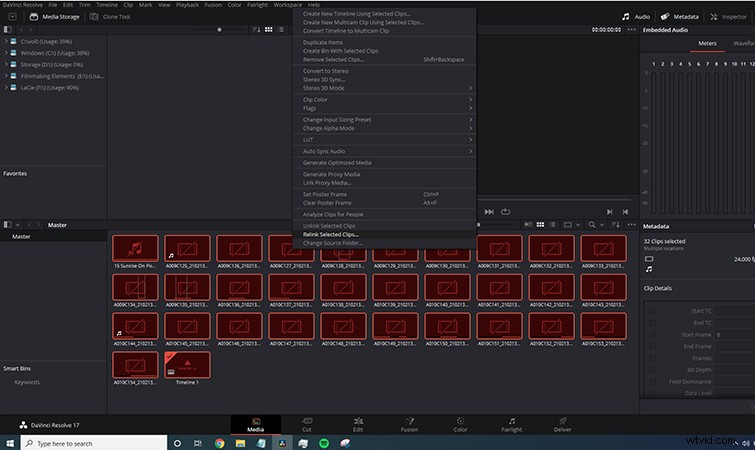Toggle media storage sidebar panel icon
This screenshot has width=755, height=450.
click(7, 30)
